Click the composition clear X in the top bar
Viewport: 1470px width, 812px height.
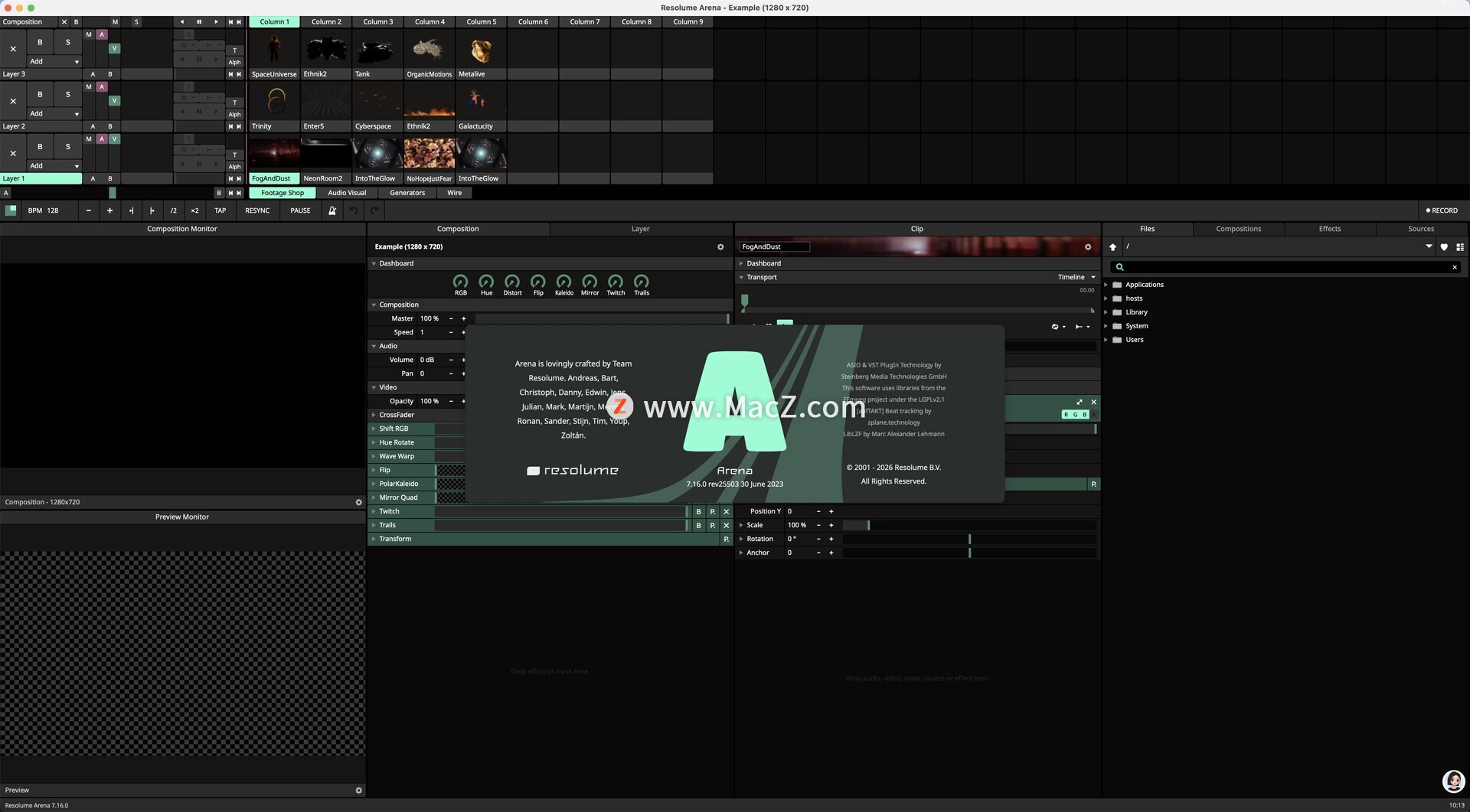(x=64, y=22)
